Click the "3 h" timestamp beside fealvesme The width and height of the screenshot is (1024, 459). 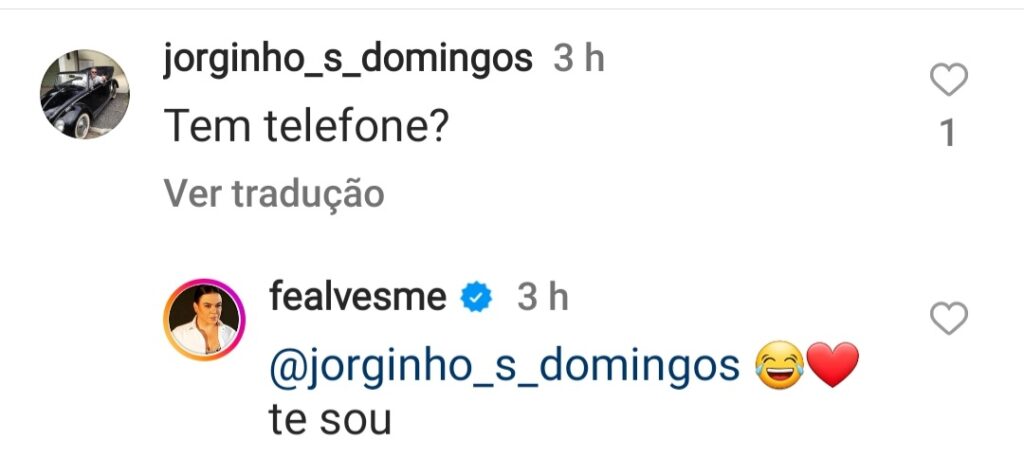pyautogui.click(x=541, y=297)
